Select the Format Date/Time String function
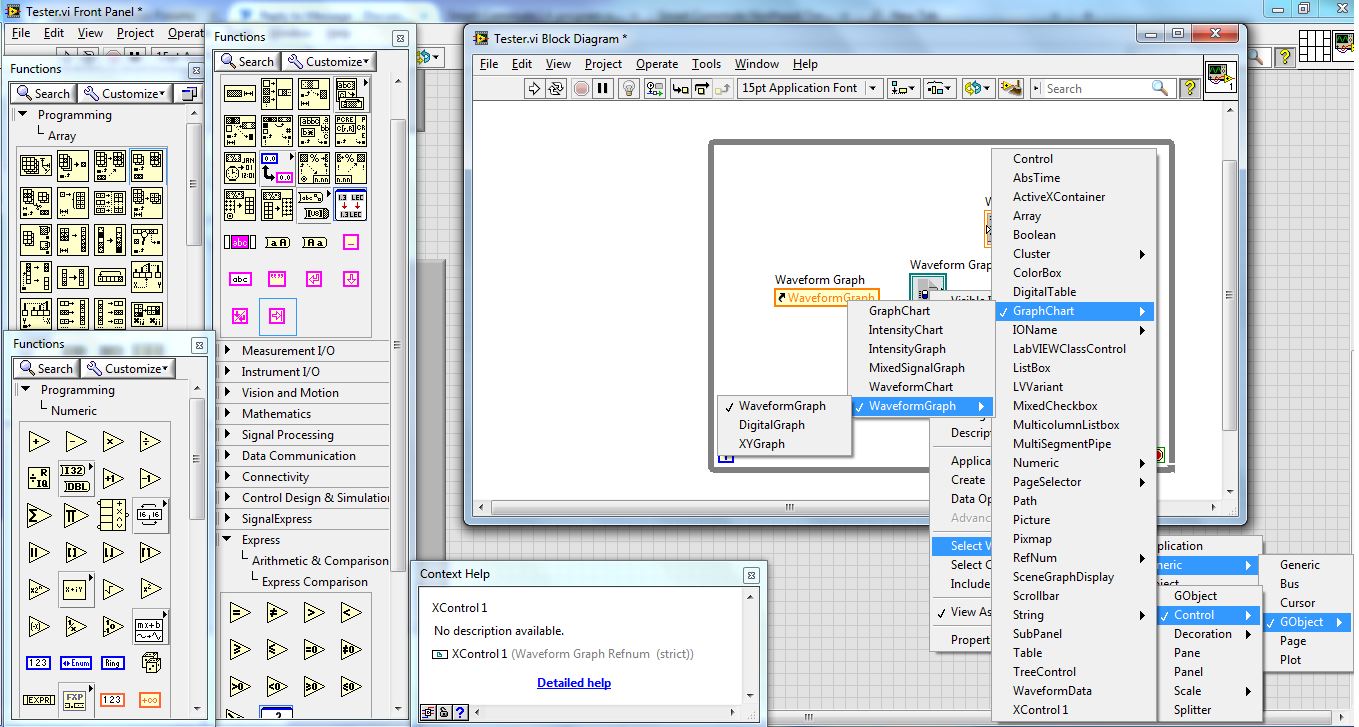This screenshot has height=727, width=1359. click(240, 168)
